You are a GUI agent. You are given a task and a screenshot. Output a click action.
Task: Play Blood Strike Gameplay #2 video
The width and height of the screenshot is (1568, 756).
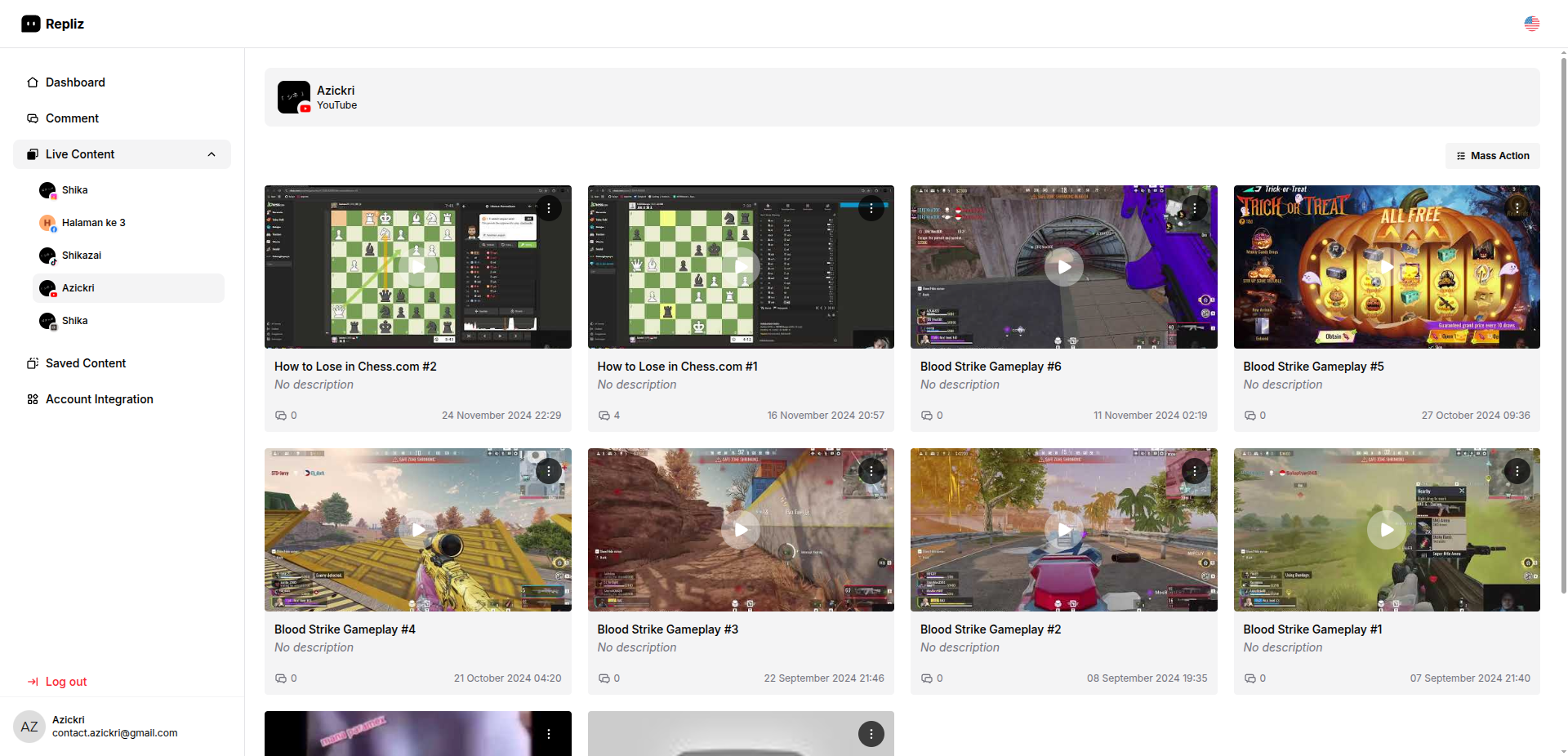(1064, 530)
